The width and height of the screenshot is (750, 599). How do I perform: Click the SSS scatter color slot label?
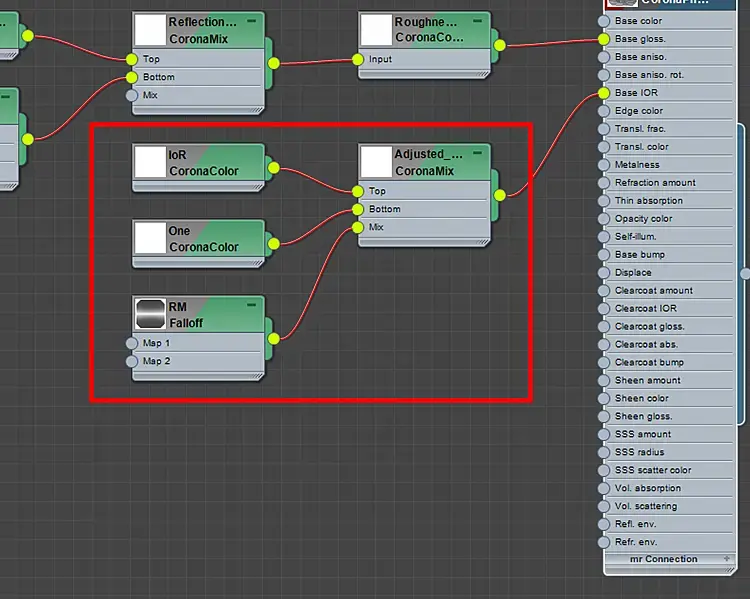coord(653,470)
